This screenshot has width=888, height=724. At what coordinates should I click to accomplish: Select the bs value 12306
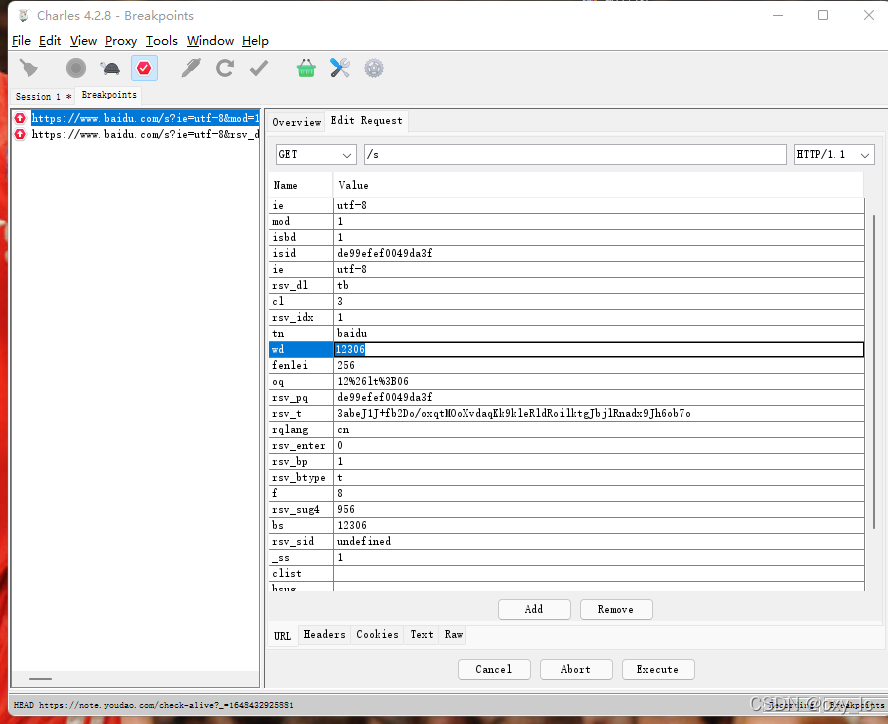point(599,525)
